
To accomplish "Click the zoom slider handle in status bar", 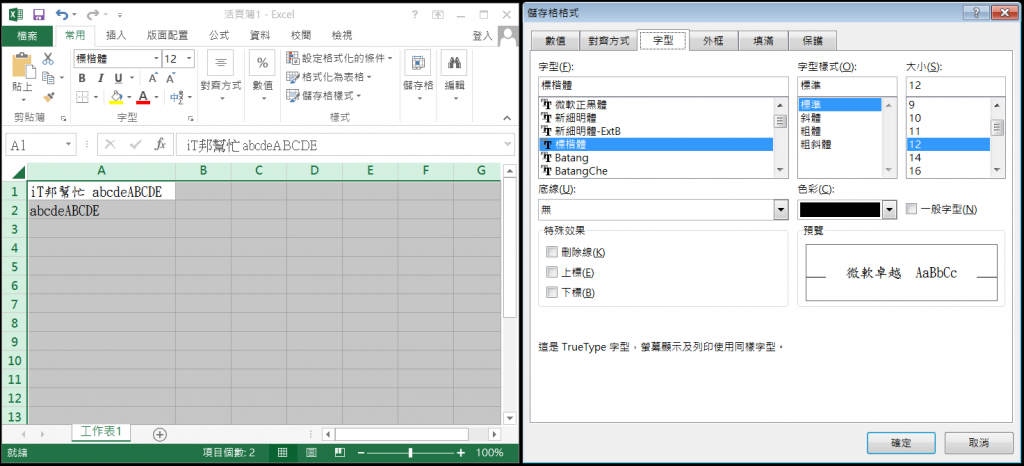I will tap(410, 452).
